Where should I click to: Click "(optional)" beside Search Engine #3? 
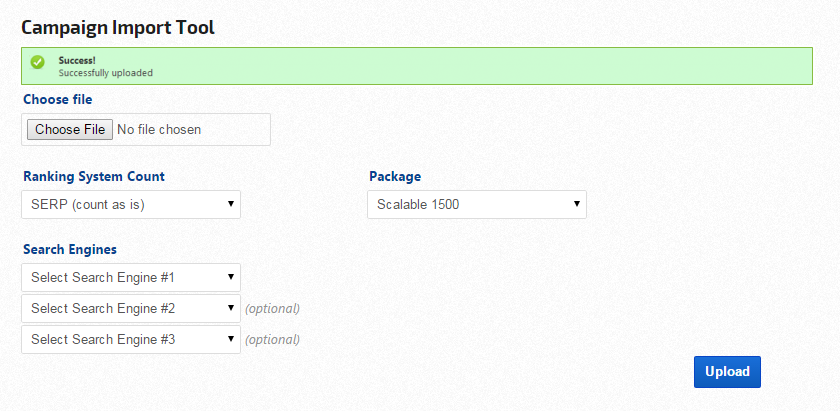pos(272,340)
